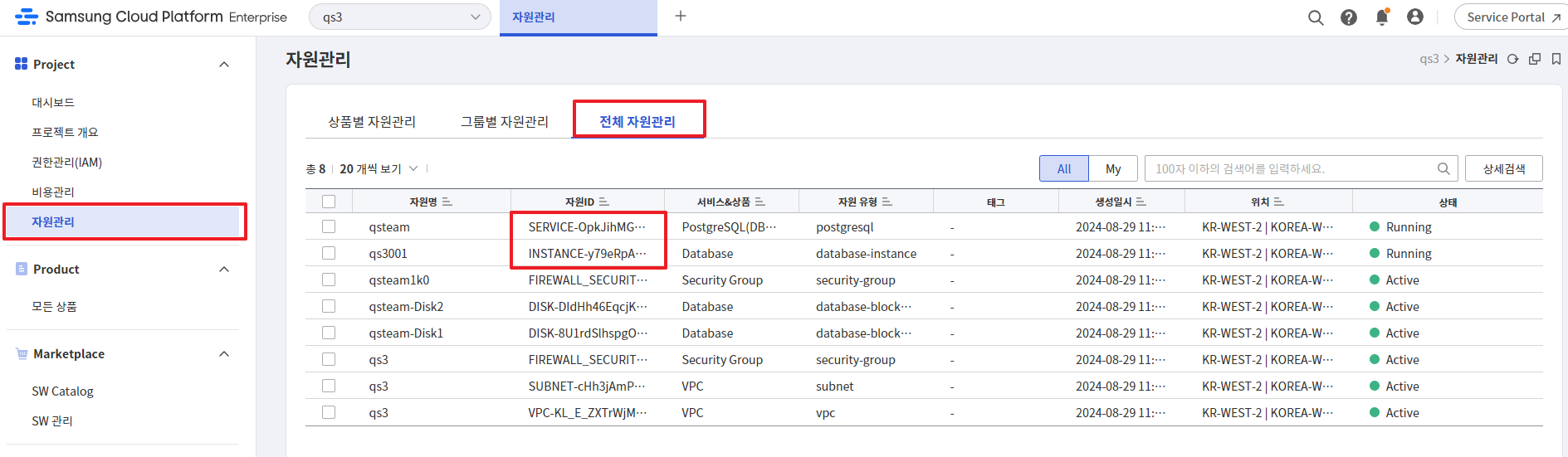Click the search magnifier icon in header

pyautogui.click(x=1316, y=17)
